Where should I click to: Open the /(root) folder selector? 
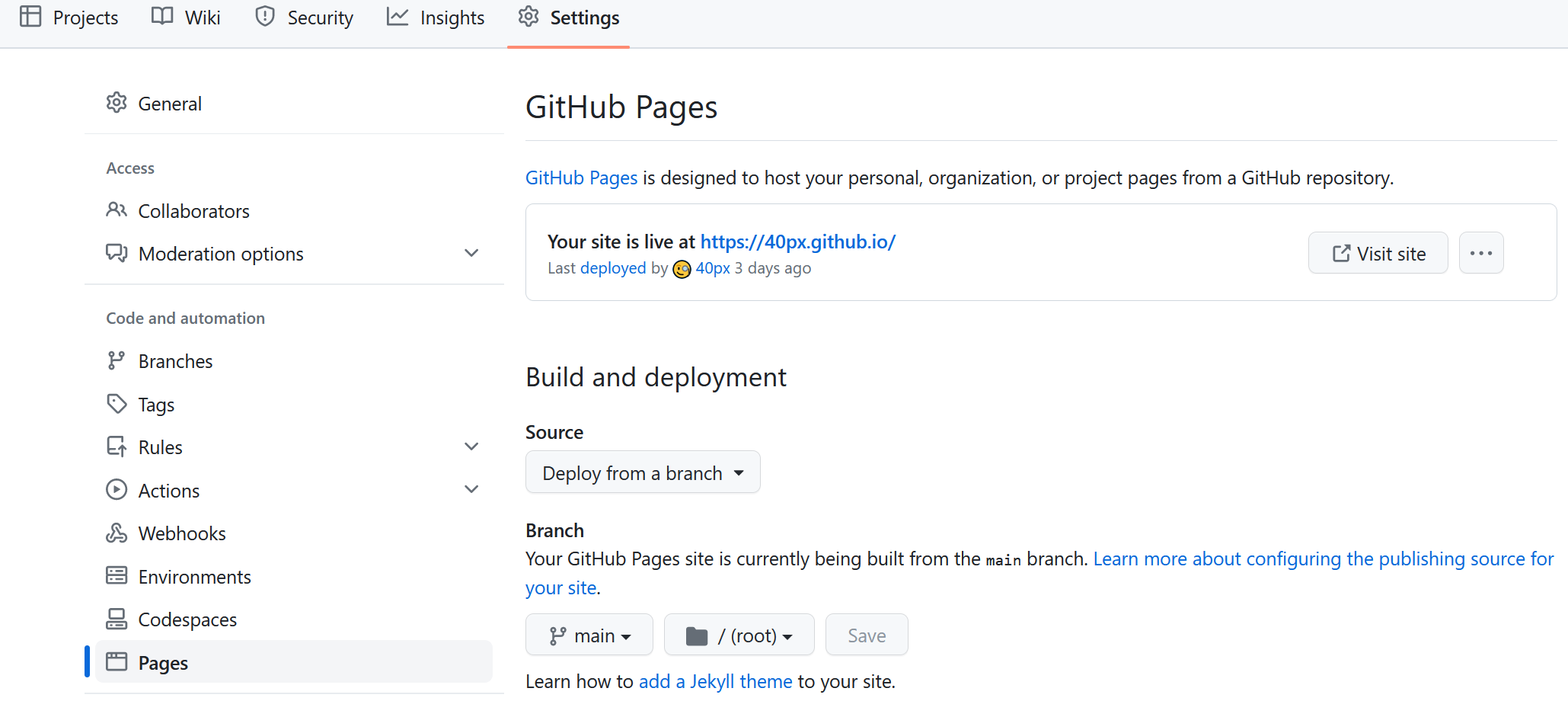click(x=738, y=634)
